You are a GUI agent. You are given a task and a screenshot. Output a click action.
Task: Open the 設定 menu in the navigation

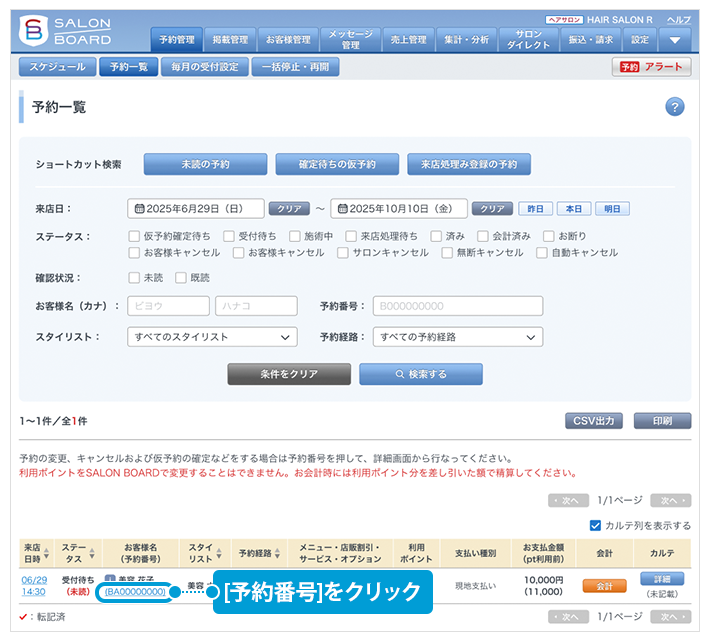(640, 40)
